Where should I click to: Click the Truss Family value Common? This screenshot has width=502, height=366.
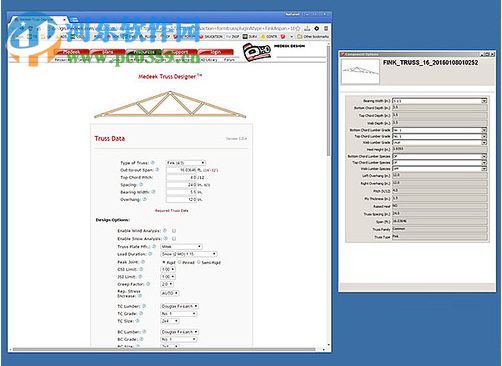coord(439,229)
